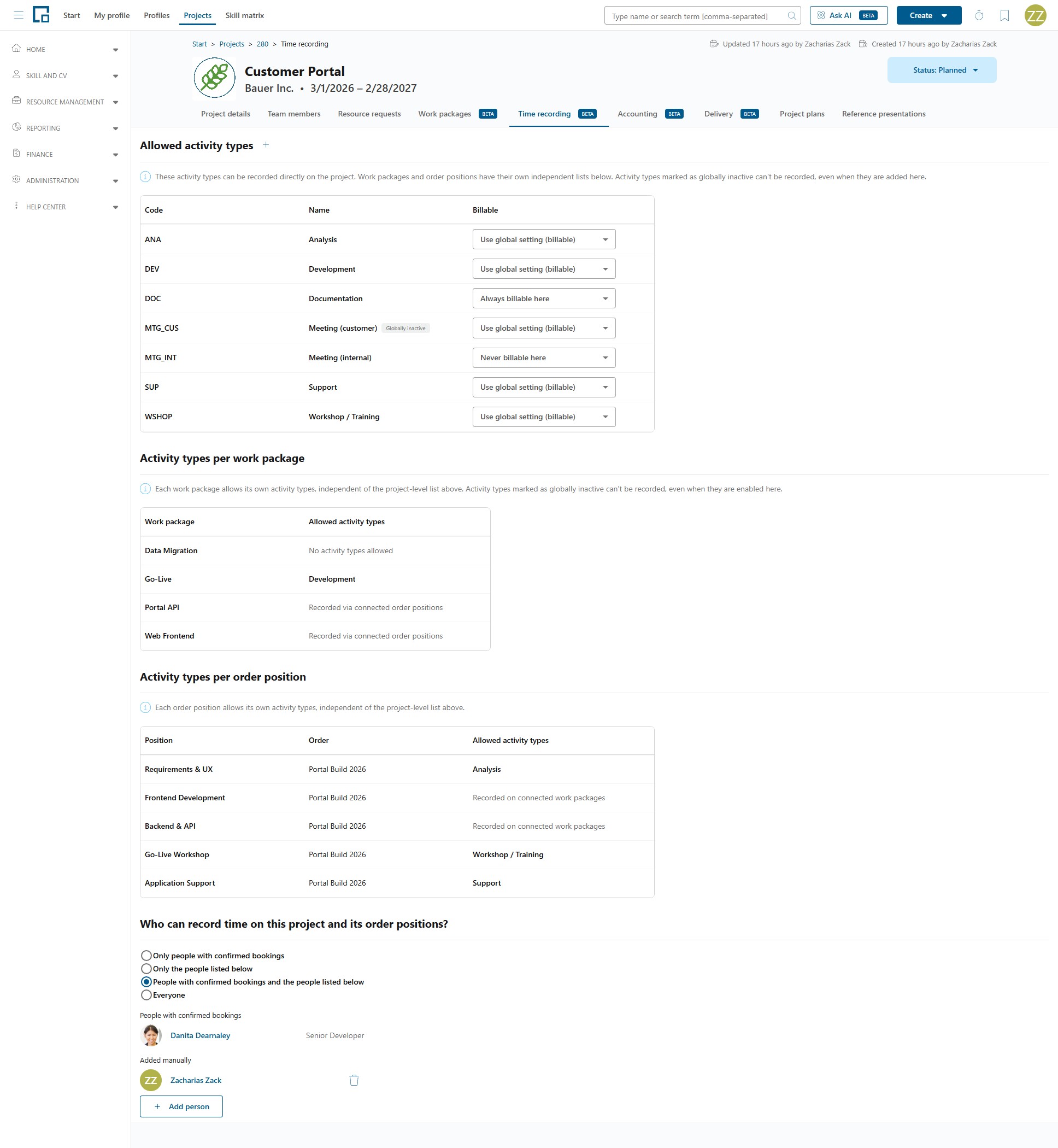The image size is (1058, 1148).
Task: Click the app logo icon
Action: coord(40,15)
